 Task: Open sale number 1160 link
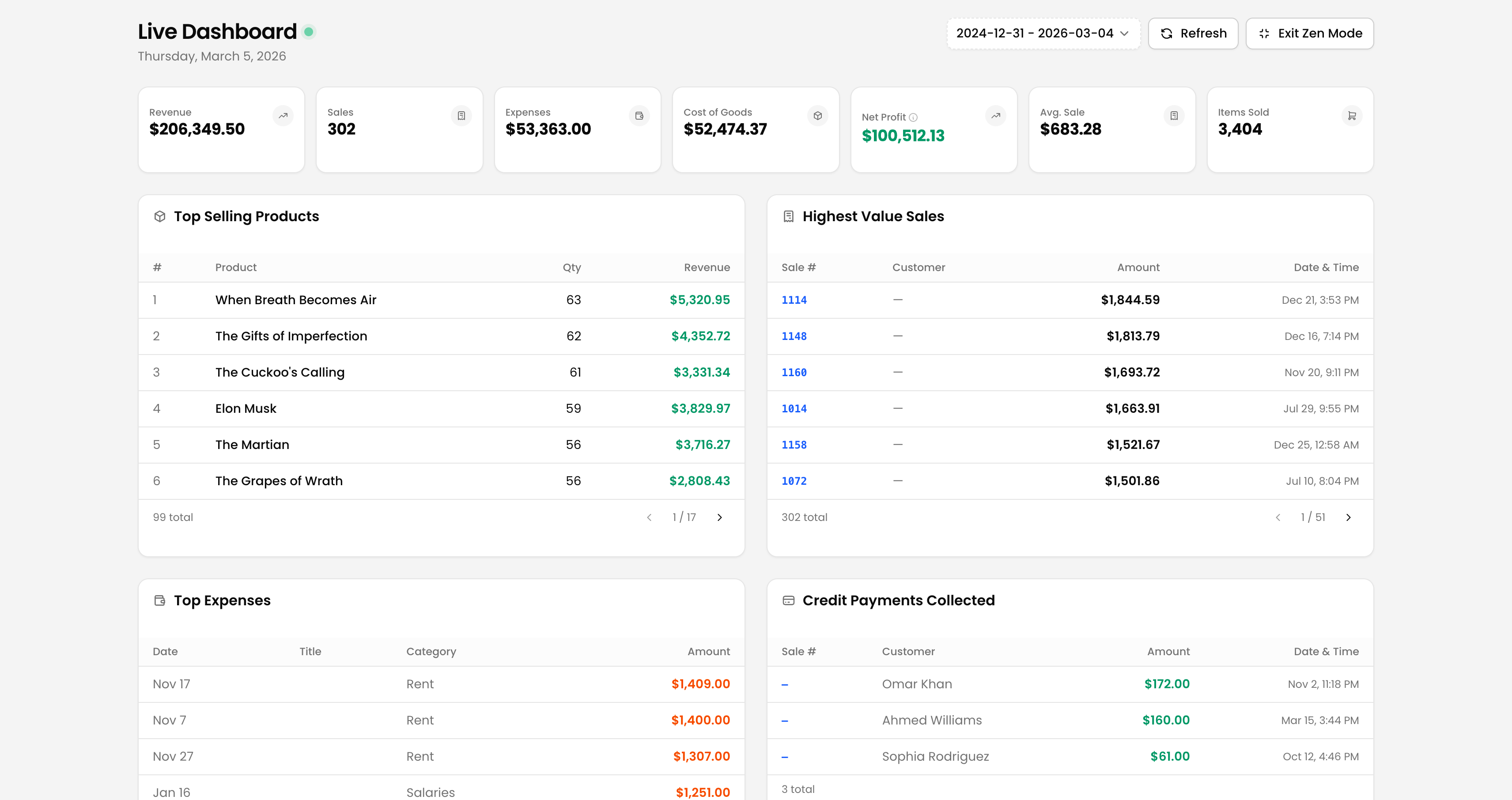pyautogui.click(x=794, y=373)
